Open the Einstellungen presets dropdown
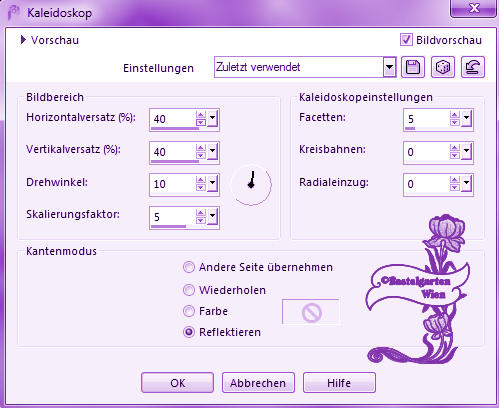Screen dimensions: 499x408 coord(389,67)
